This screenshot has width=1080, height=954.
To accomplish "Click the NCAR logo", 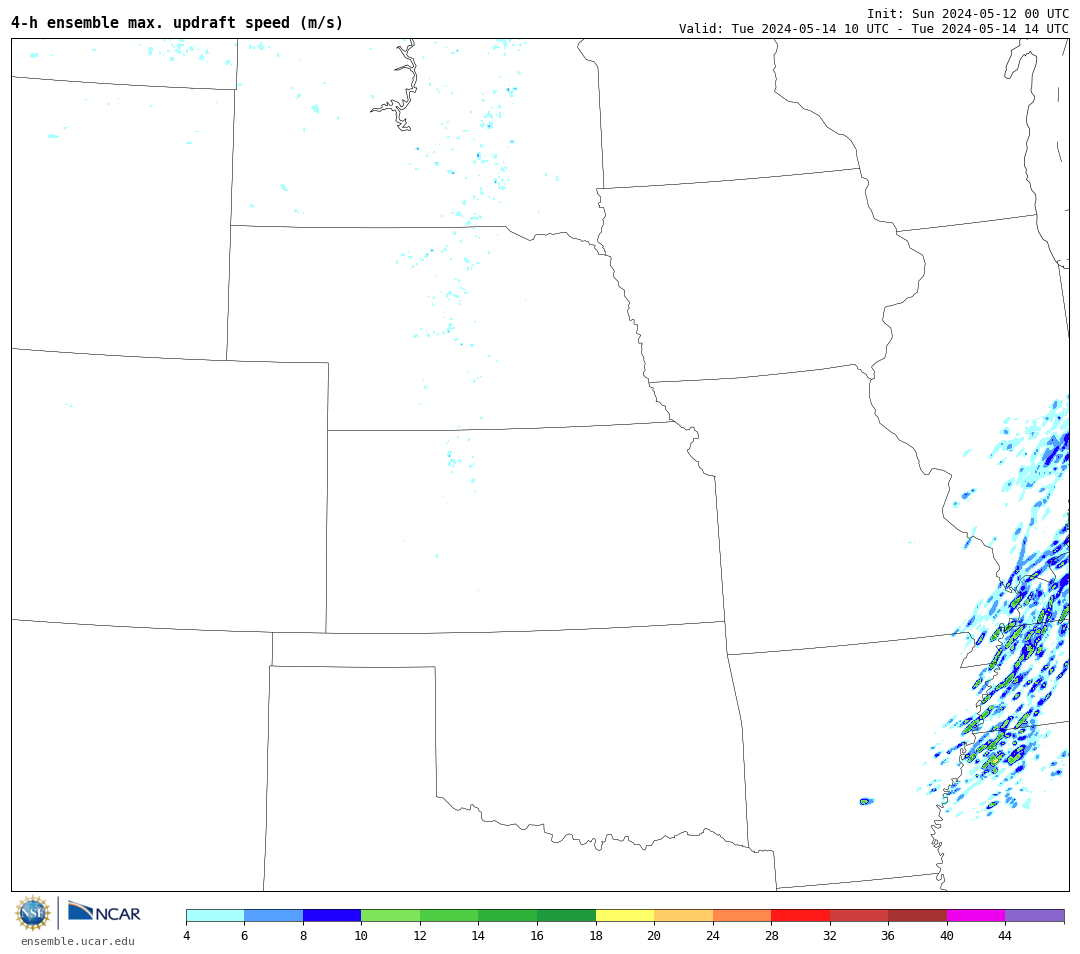I will pyautogui.click(x=104, y=912).
